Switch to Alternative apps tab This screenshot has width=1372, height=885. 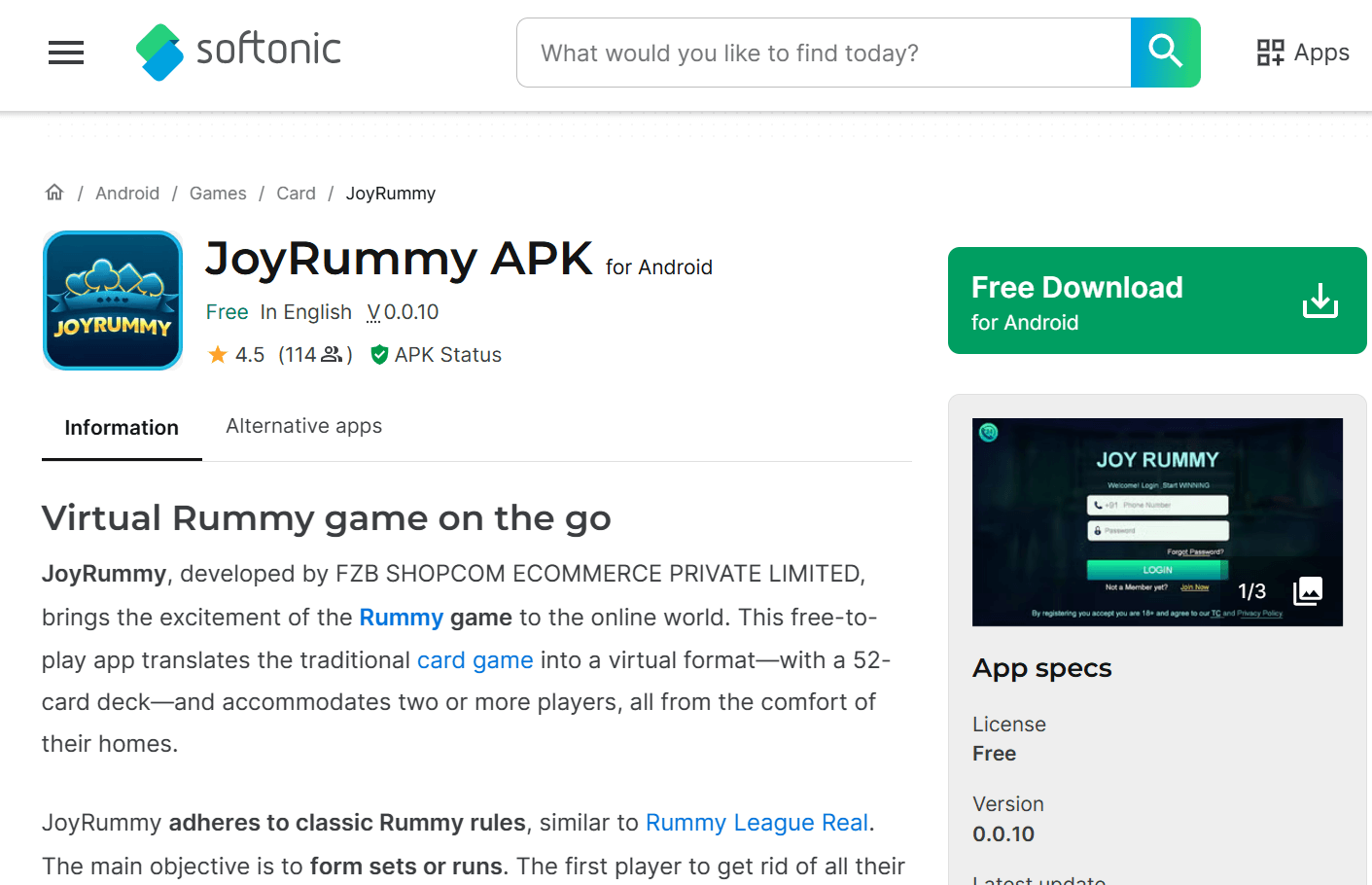[303, 426]
